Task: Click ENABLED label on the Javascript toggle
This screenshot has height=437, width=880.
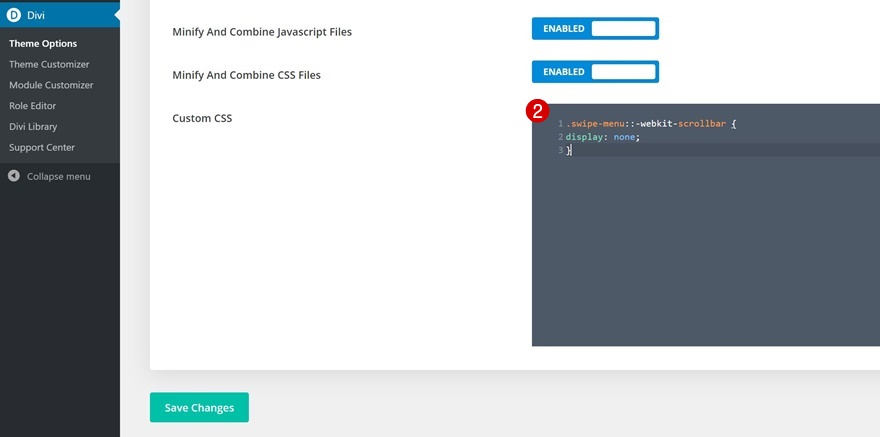Action: tap(563, 29)
